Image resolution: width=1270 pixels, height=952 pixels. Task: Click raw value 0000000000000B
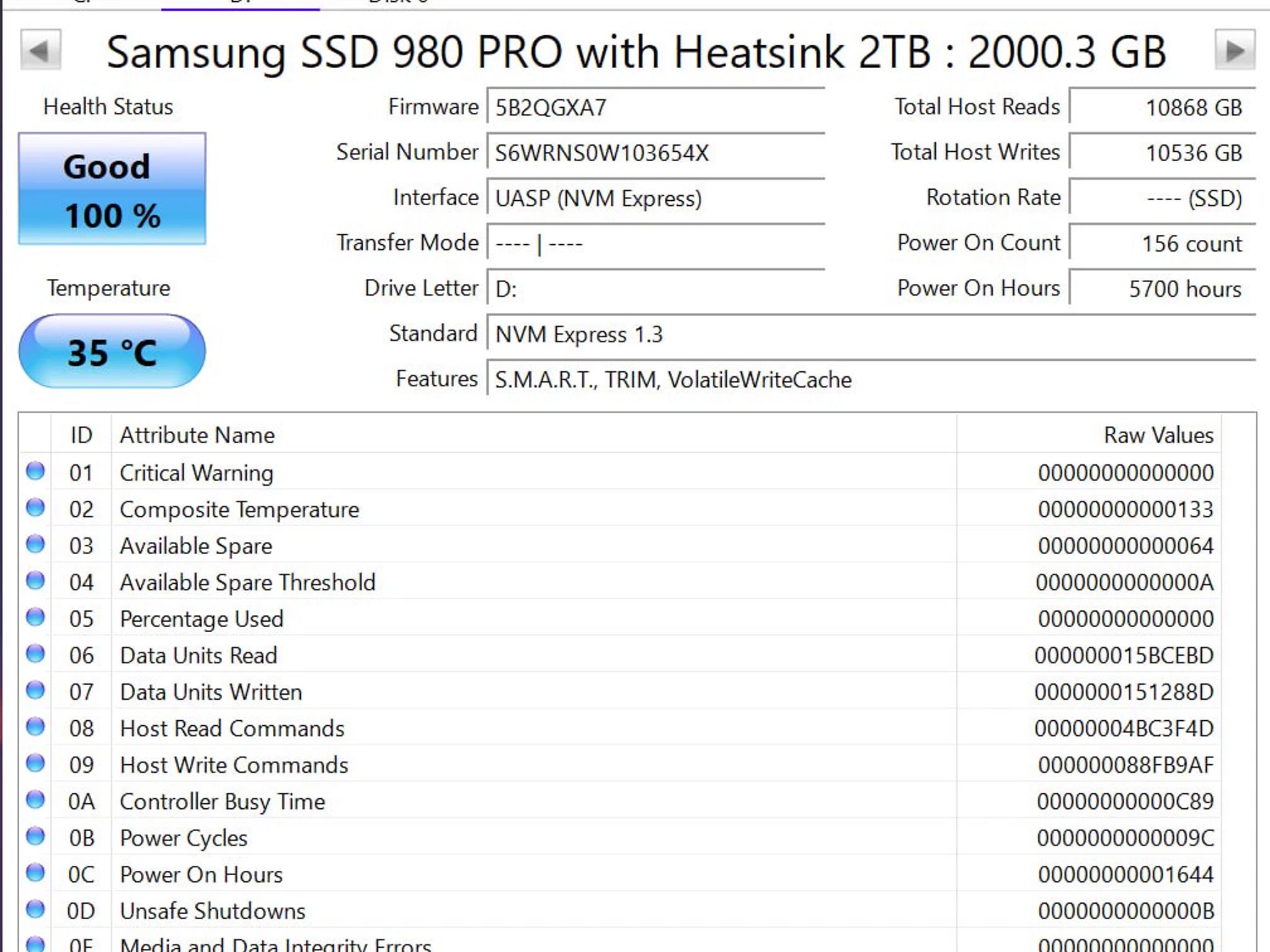click(x=1126, y=912)
